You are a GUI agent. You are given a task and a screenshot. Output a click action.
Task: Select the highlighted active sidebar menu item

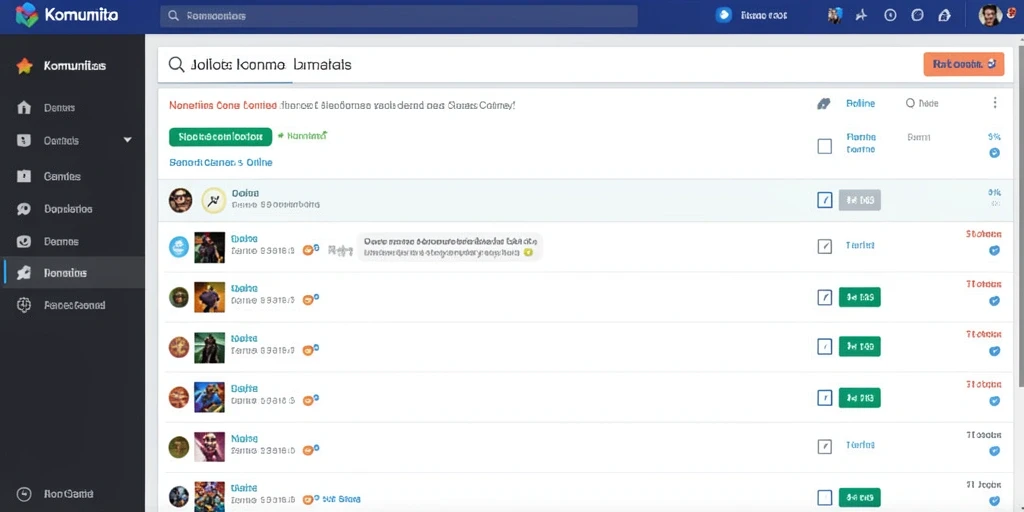(72, 272)
